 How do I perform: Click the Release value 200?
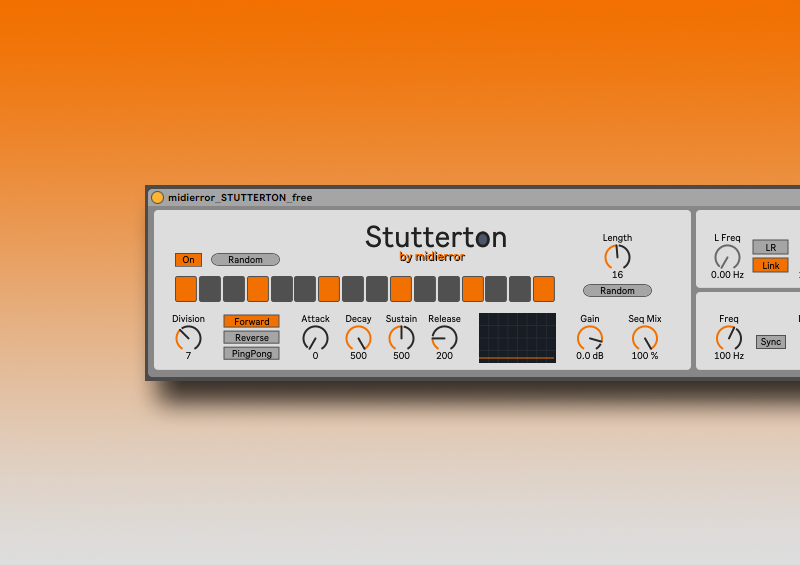click(444, 356)
